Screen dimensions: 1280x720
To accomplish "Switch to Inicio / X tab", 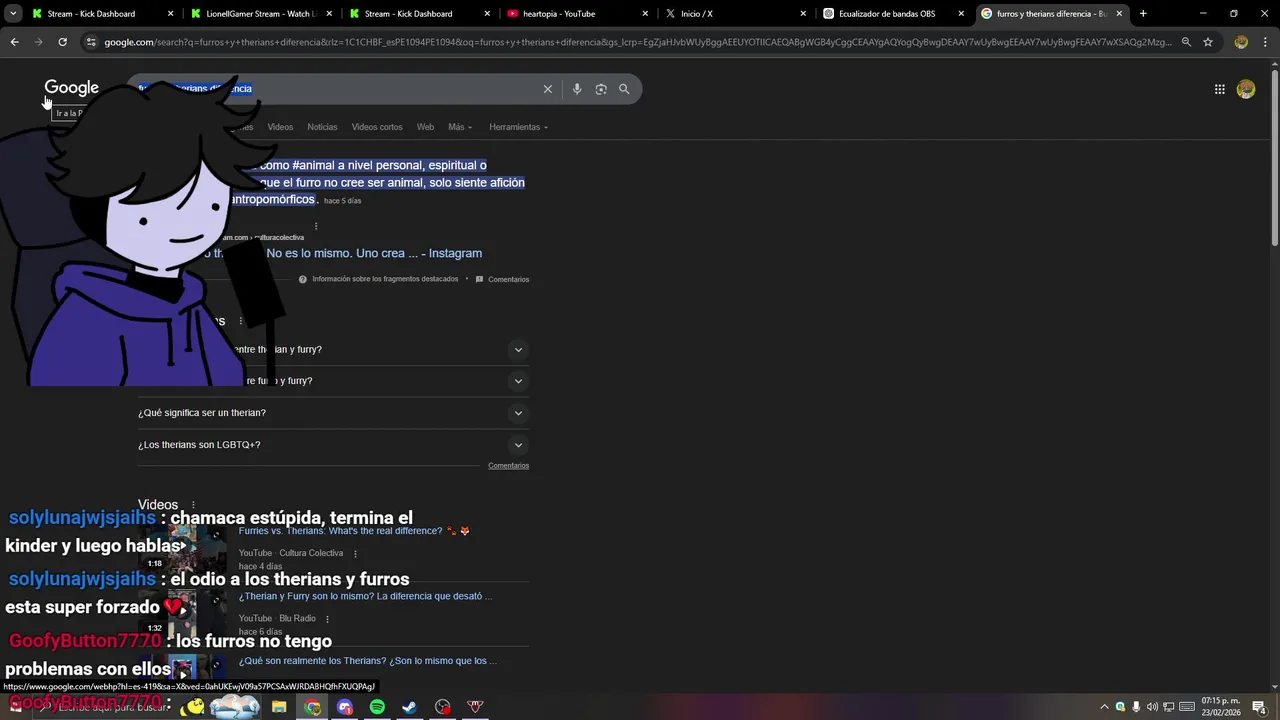I will coord(736,14).
